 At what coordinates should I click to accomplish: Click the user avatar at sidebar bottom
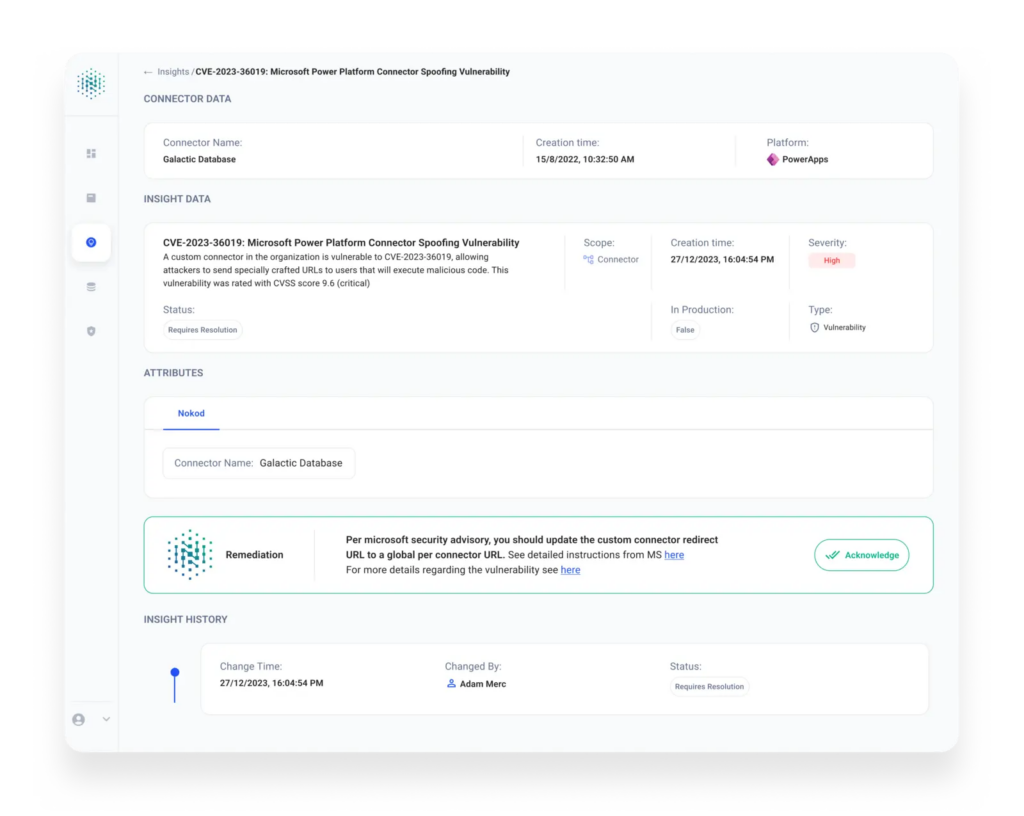tap(79, 719)
